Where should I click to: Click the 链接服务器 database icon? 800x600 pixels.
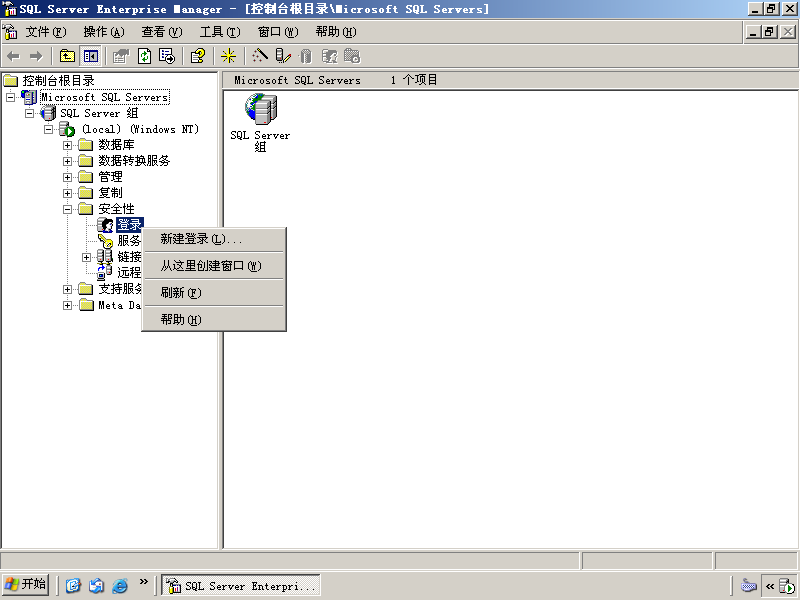coord(105,256)
